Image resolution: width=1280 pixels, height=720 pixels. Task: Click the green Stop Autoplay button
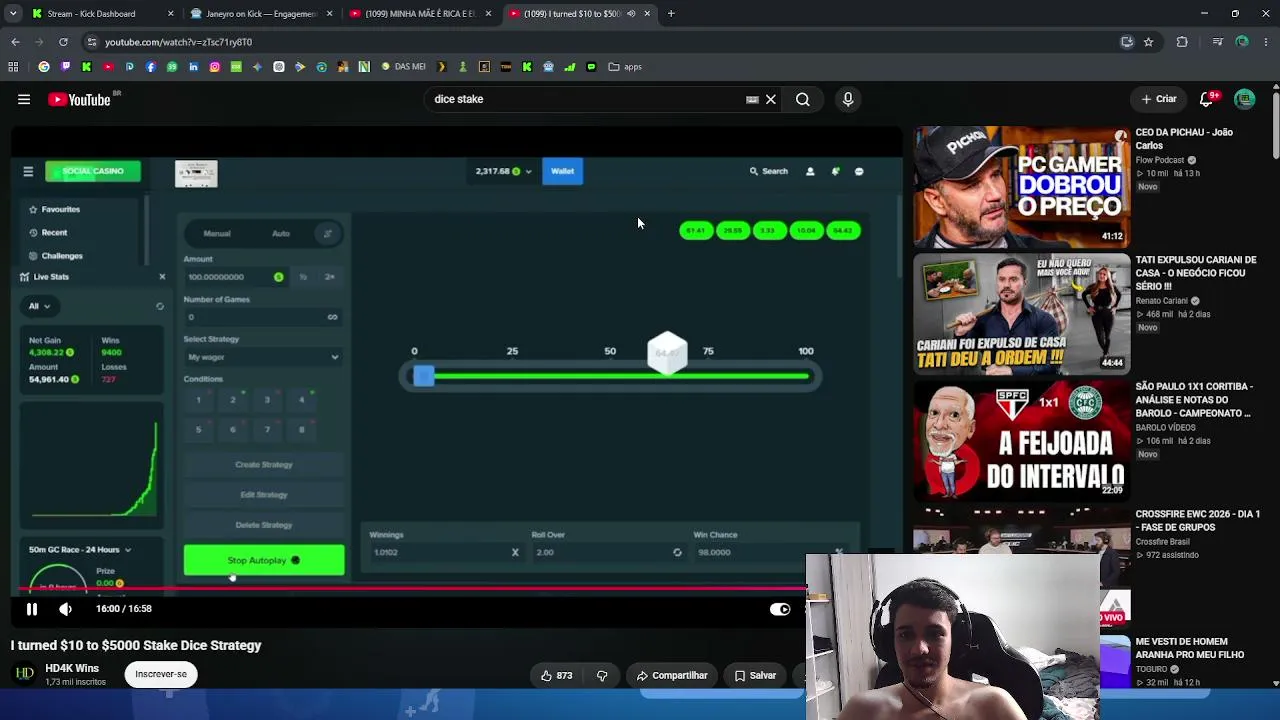[264, 561]
